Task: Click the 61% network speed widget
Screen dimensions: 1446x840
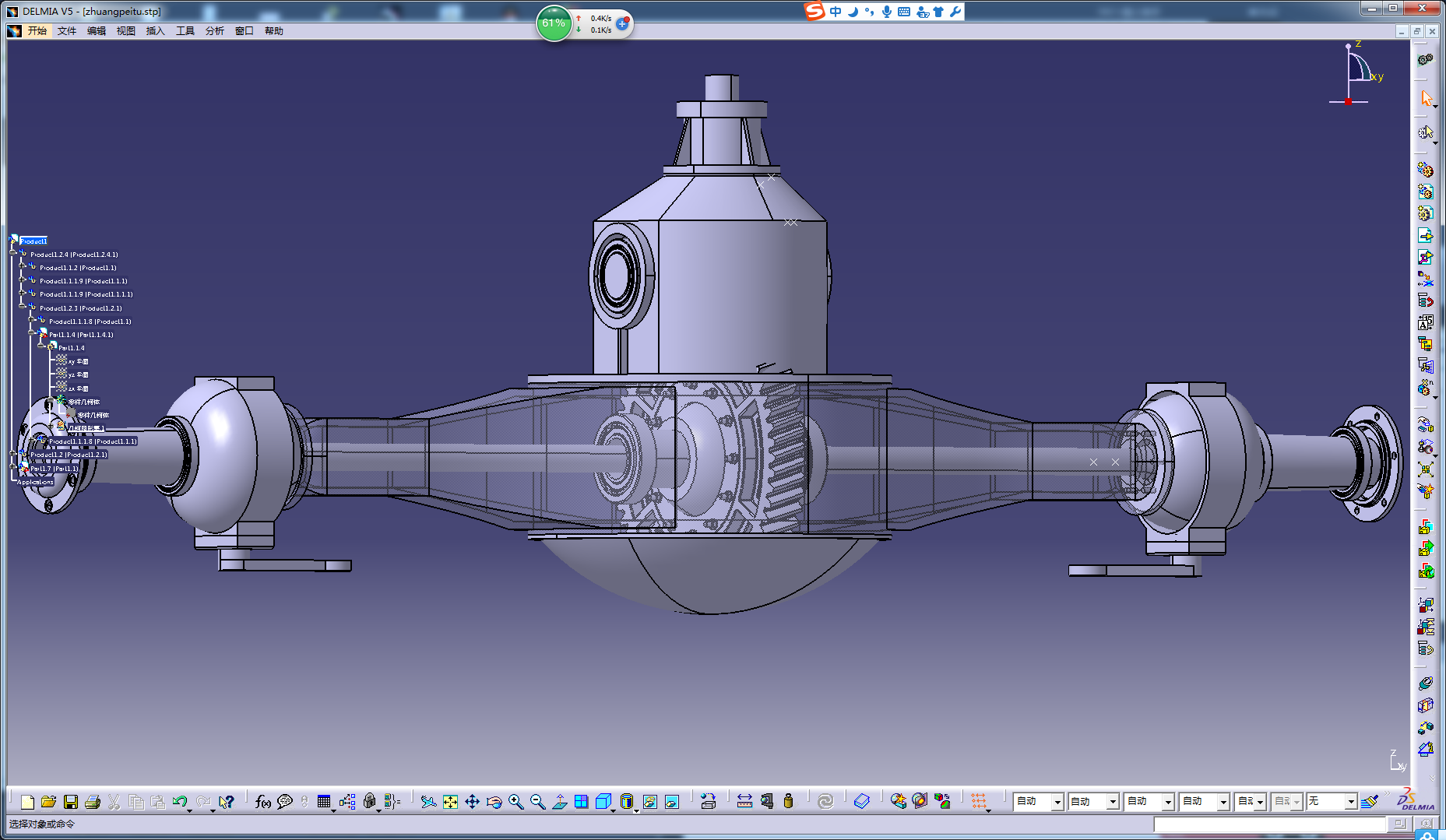Action: tap(554, 23)
